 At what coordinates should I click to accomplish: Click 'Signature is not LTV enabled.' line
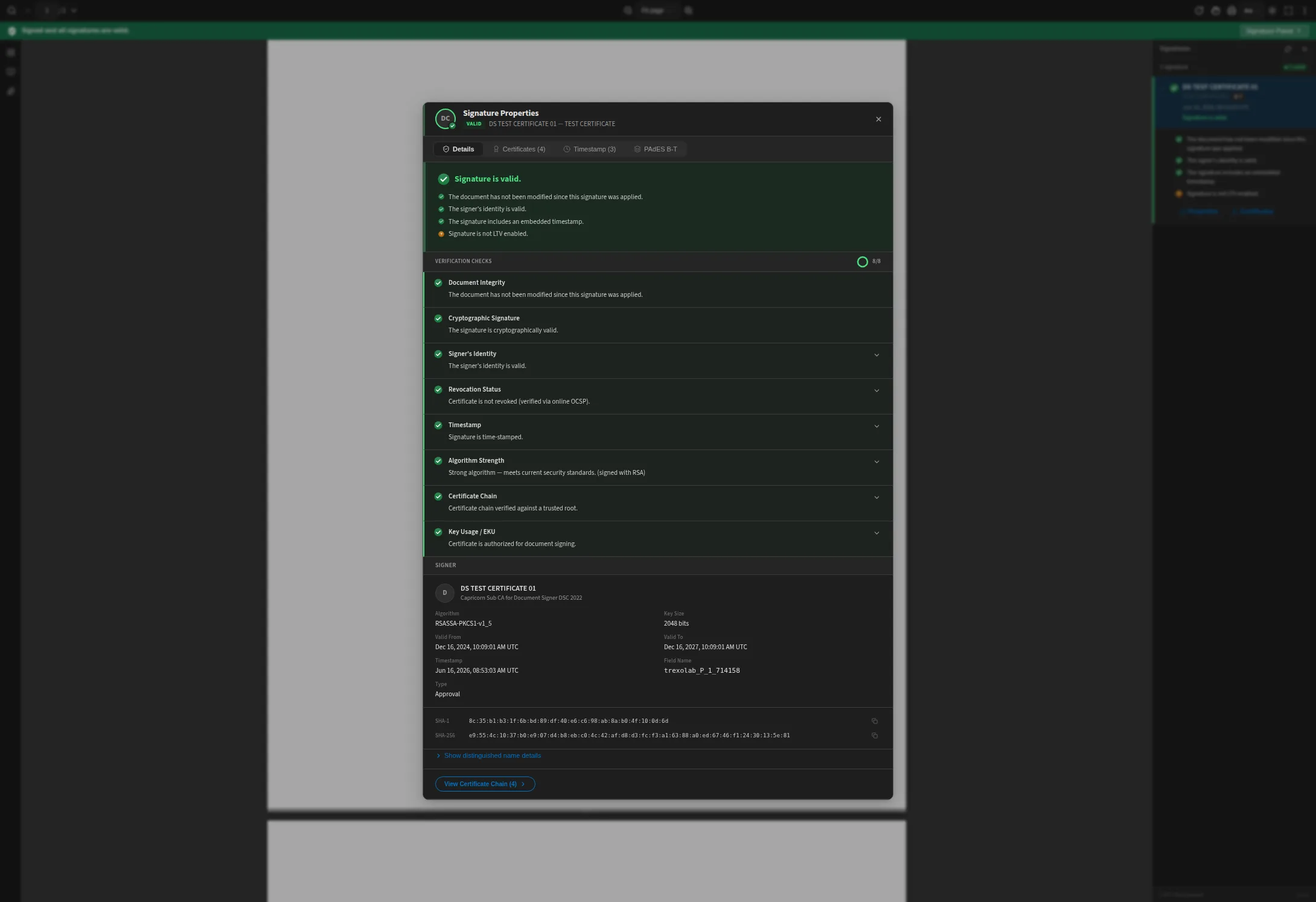[488, 233]
